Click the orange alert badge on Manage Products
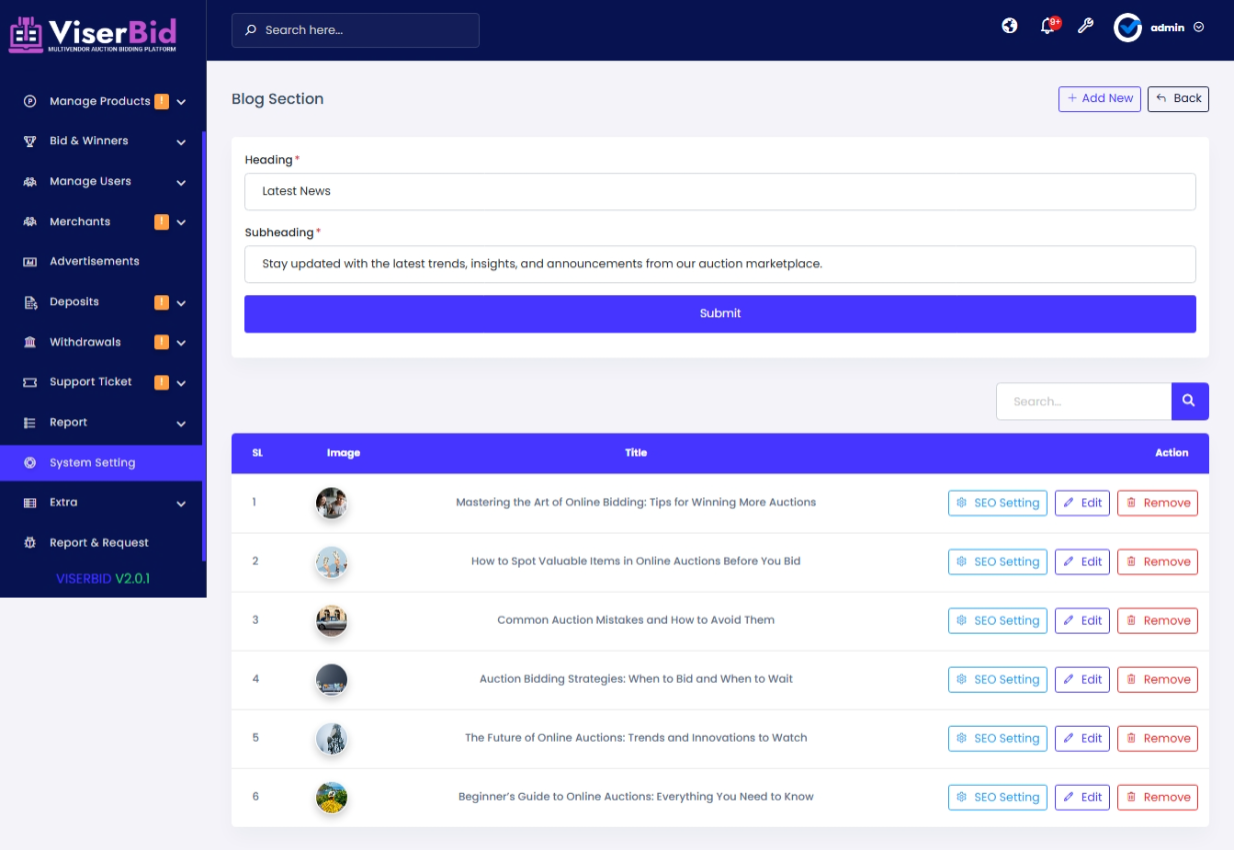The image size is (1234, 850). point(162,101)
